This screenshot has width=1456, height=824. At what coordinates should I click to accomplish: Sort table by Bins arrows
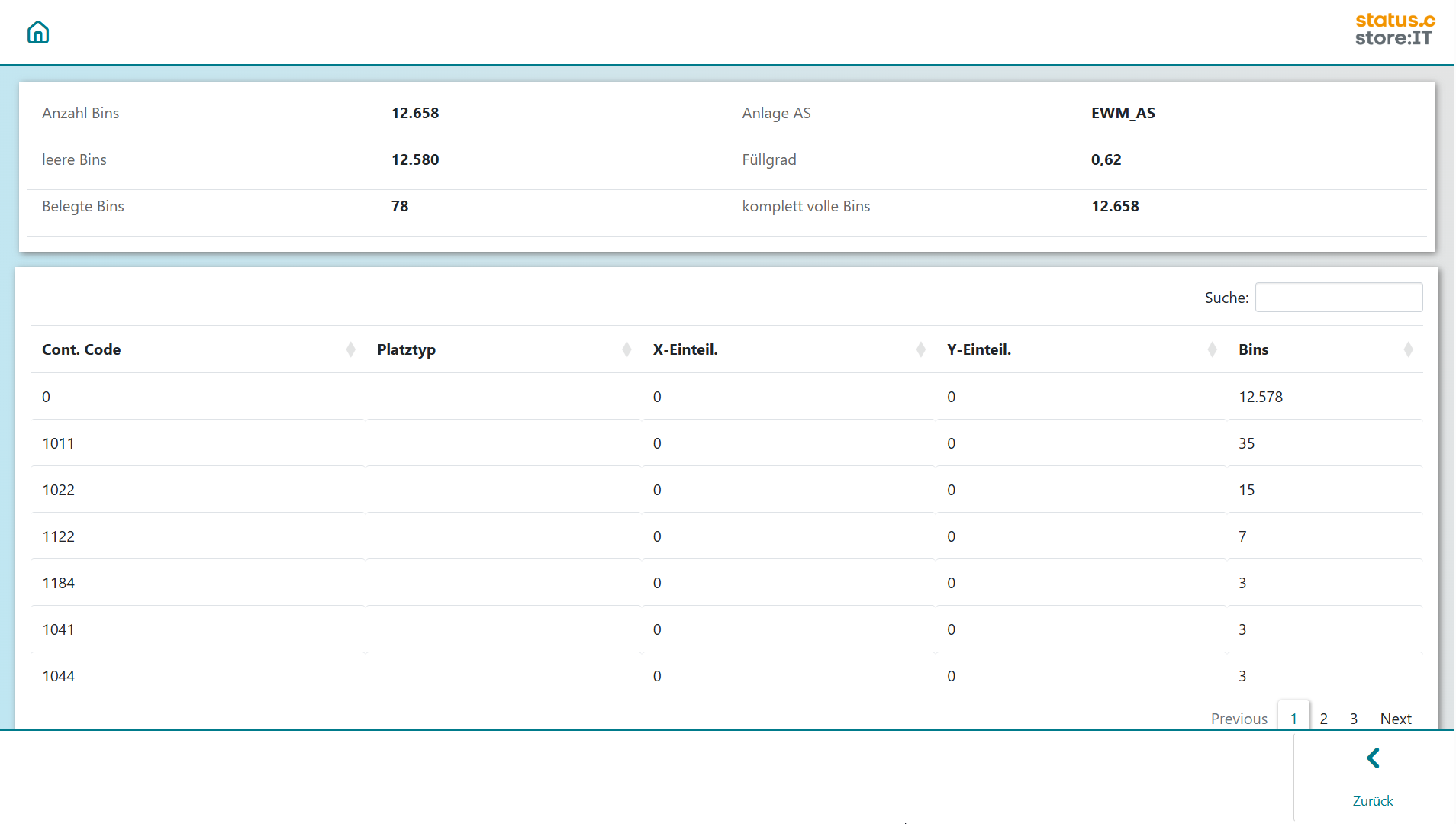(x=1408, y=349)
